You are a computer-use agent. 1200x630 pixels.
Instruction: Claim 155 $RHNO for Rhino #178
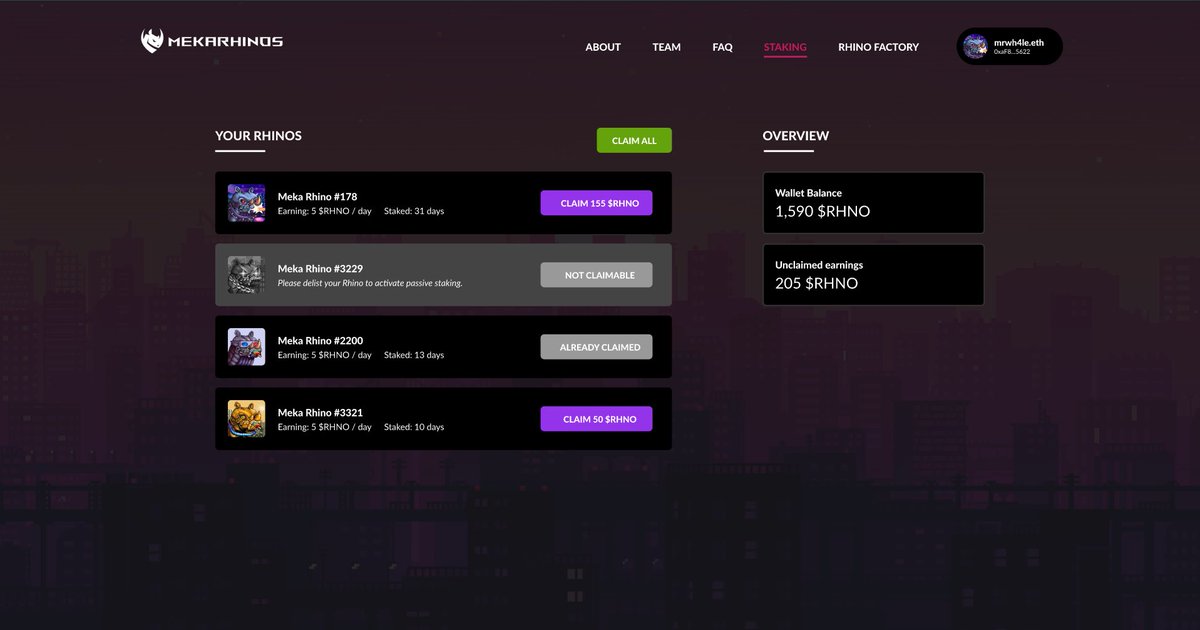click(596, 203)
